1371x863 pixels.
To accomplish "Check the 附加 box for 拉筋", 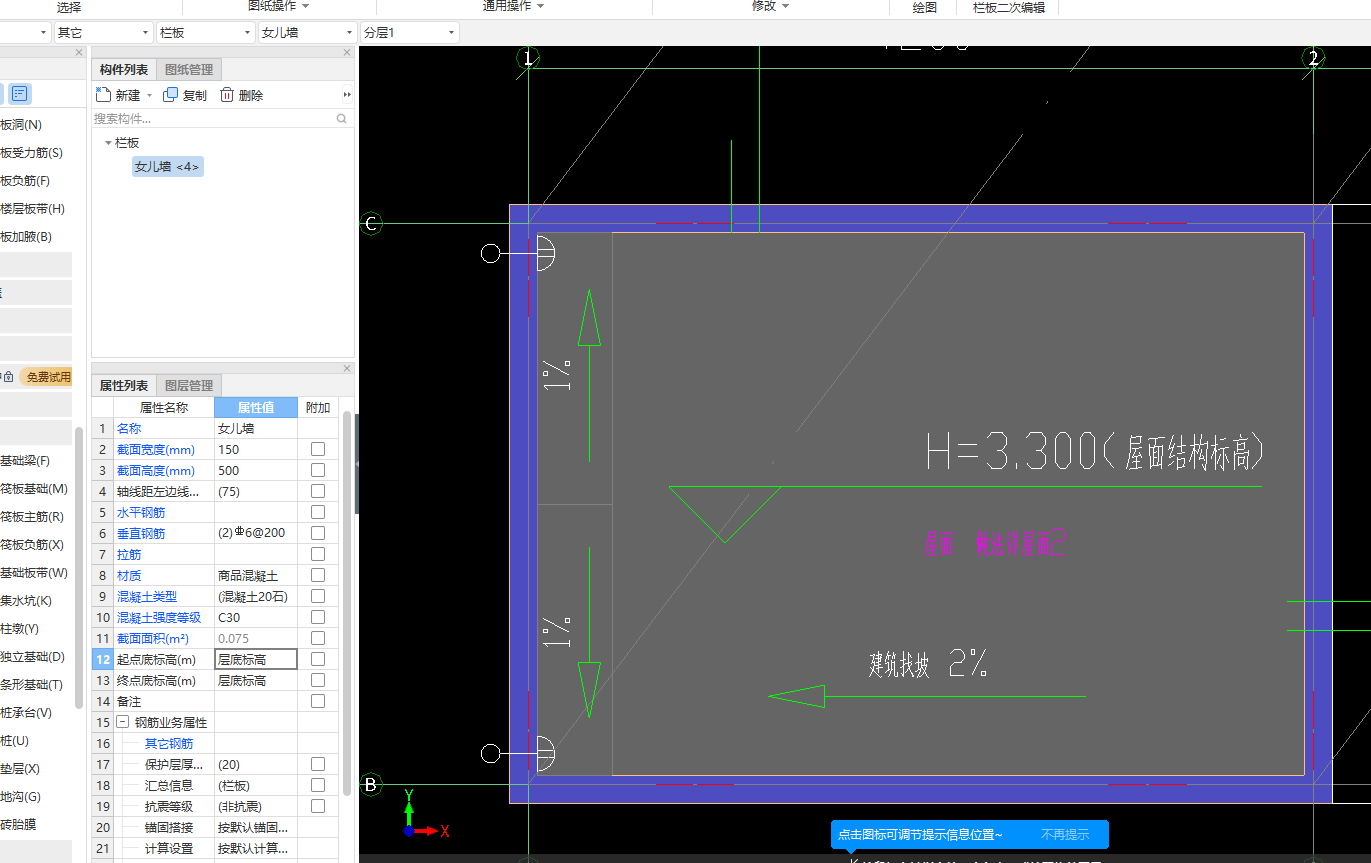I will (x=318, y=554).
